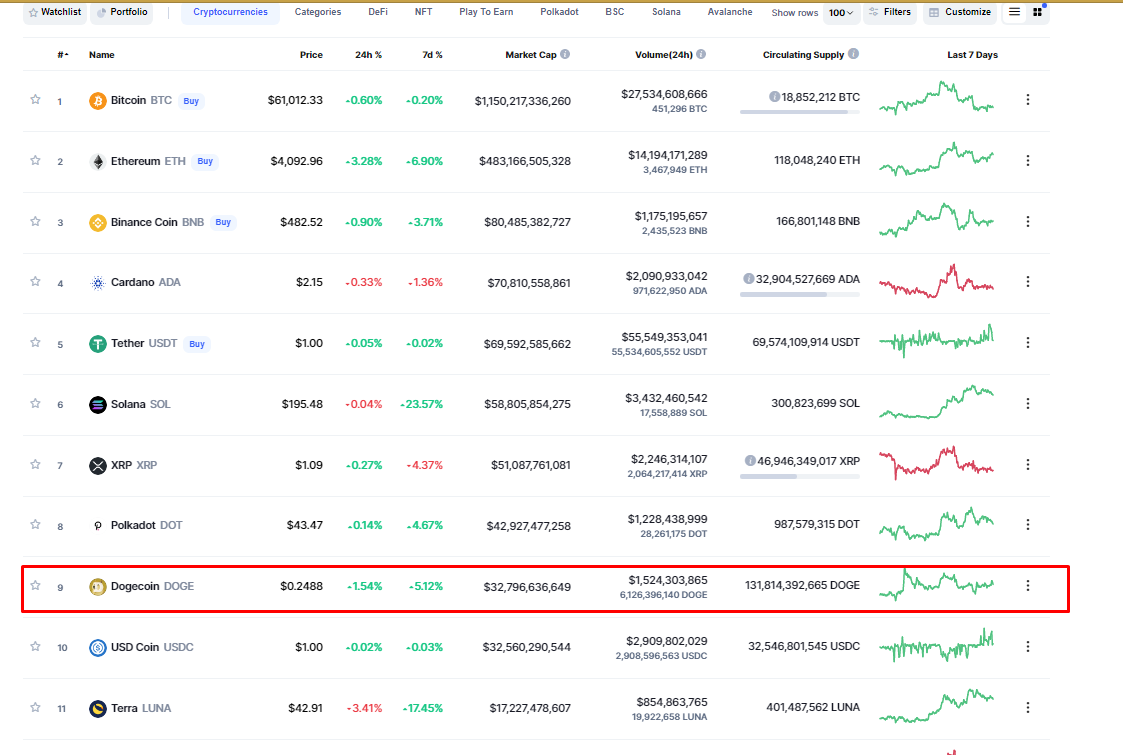Open Binance Coin row options menu

coord(1028,221)
